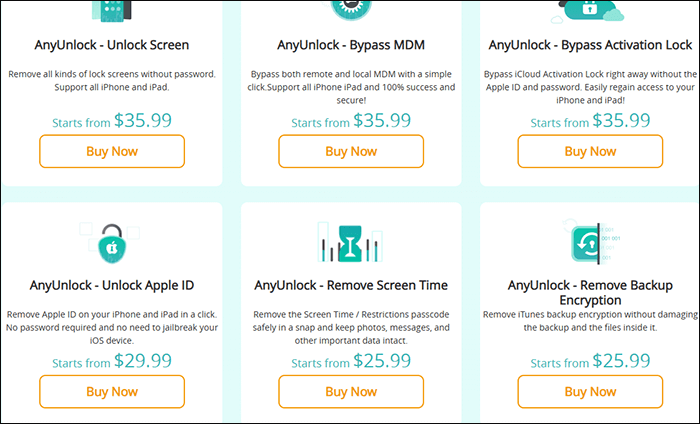700x424 pixels.
Task: Click the $35.99 price under Bypass Activation Lock
Action: (621, 121)
